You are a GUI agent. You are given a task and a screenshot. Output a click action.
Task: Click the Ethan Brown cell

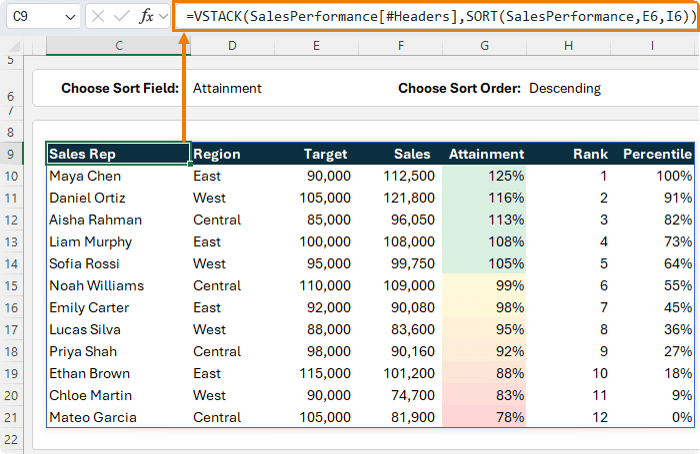coord(118,373)
